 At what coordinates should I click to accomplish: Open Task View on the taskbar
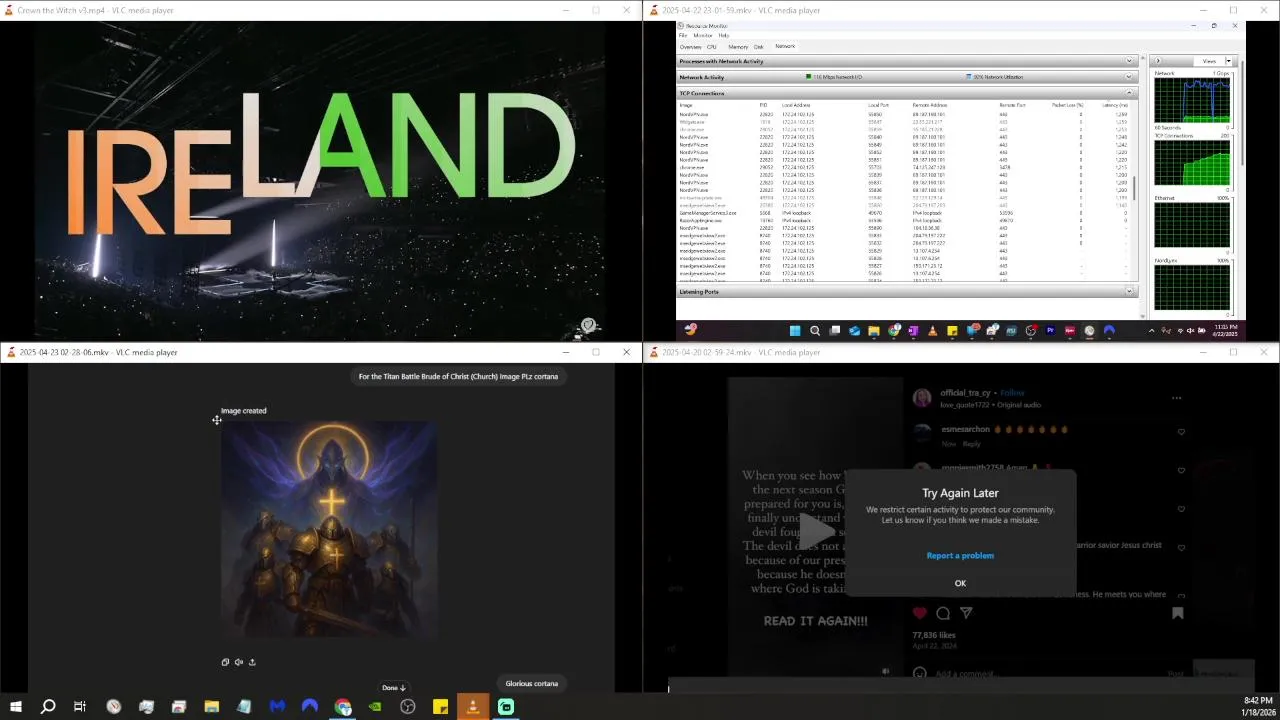tap(80, 707)
